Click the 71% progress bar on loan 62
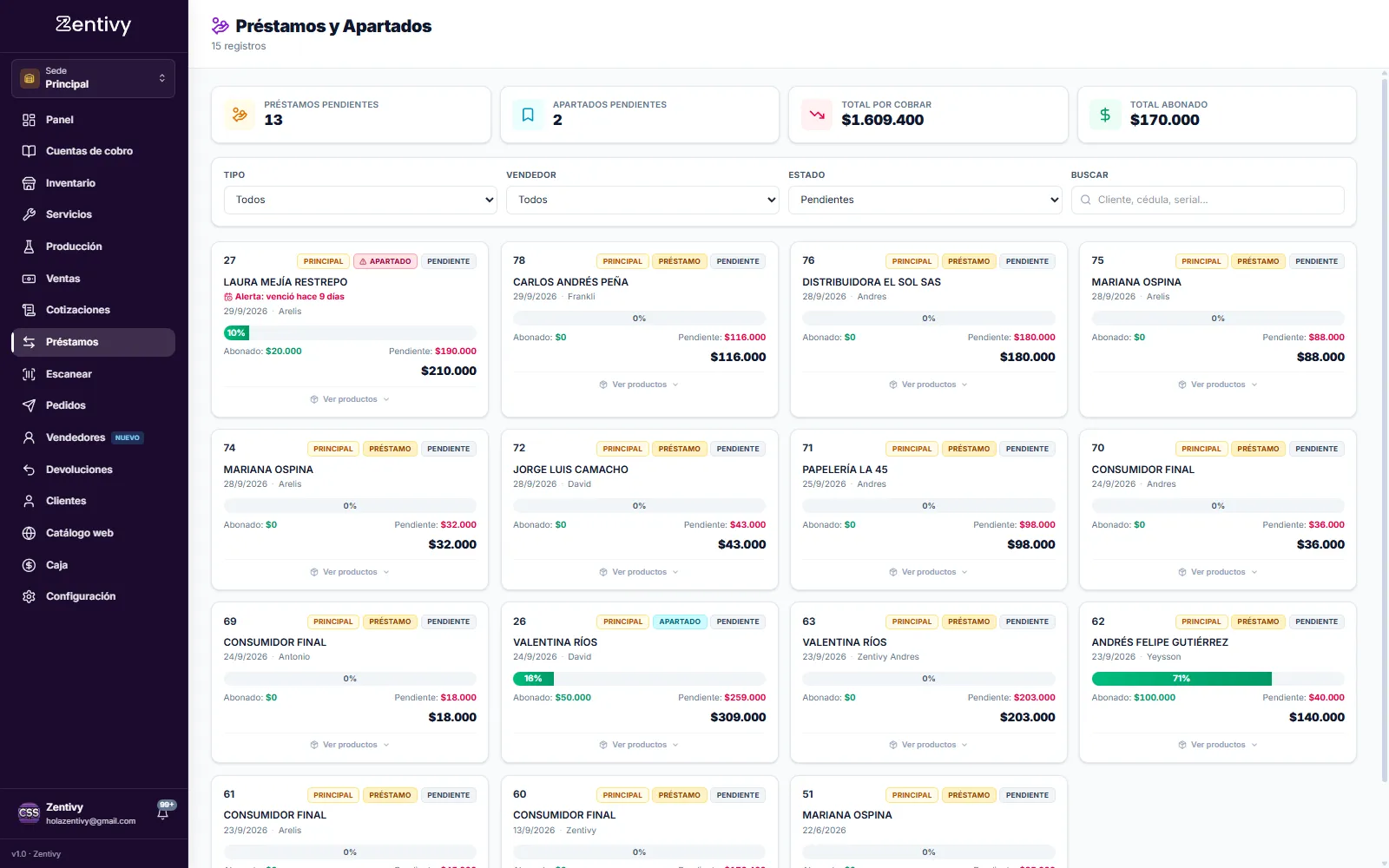This screenshot has height=868, width=1389. 1218,679
